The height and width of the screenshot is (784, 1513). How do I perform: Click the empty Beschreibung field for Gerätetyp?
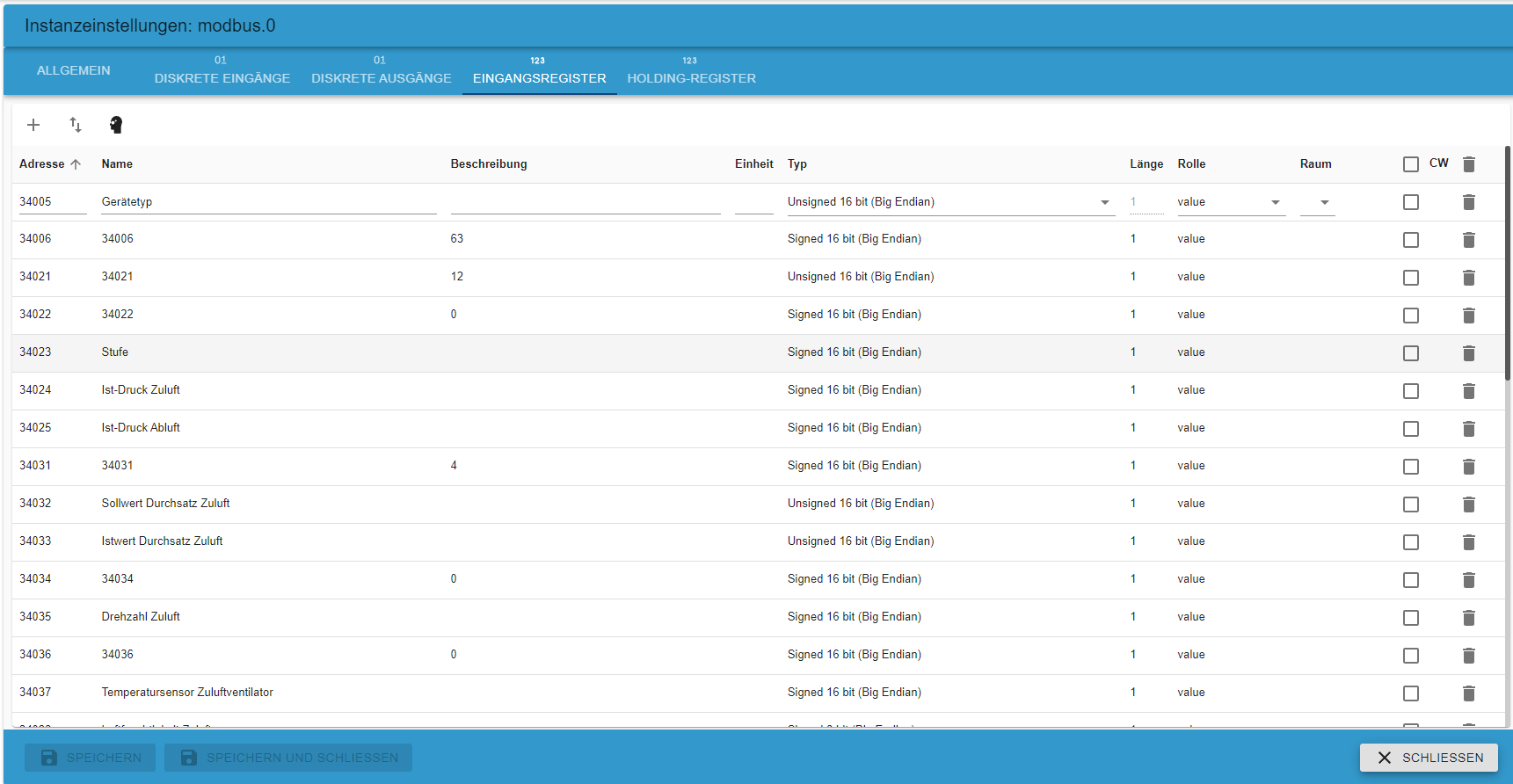586,202
